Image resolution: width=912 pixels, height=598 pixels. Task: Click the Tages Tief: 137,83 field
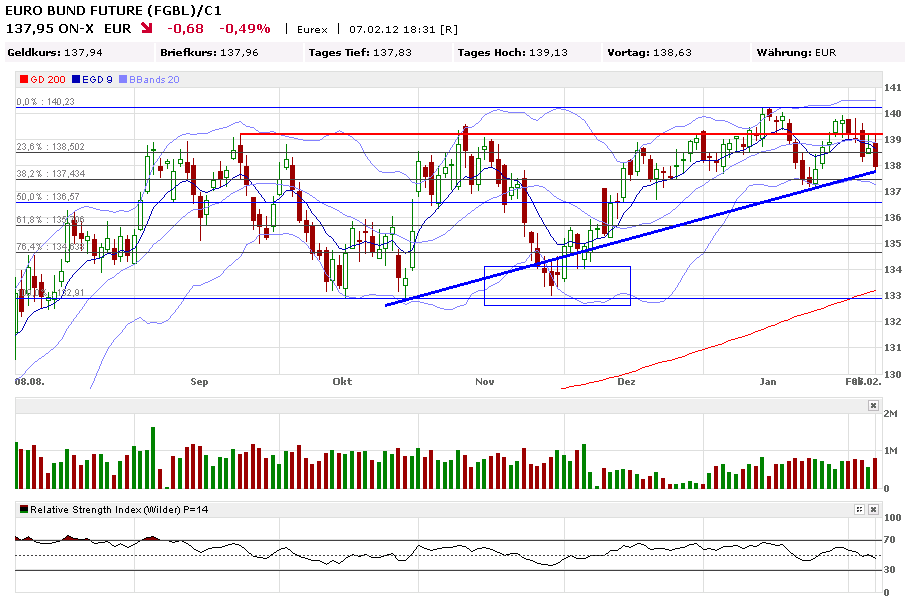379,52
